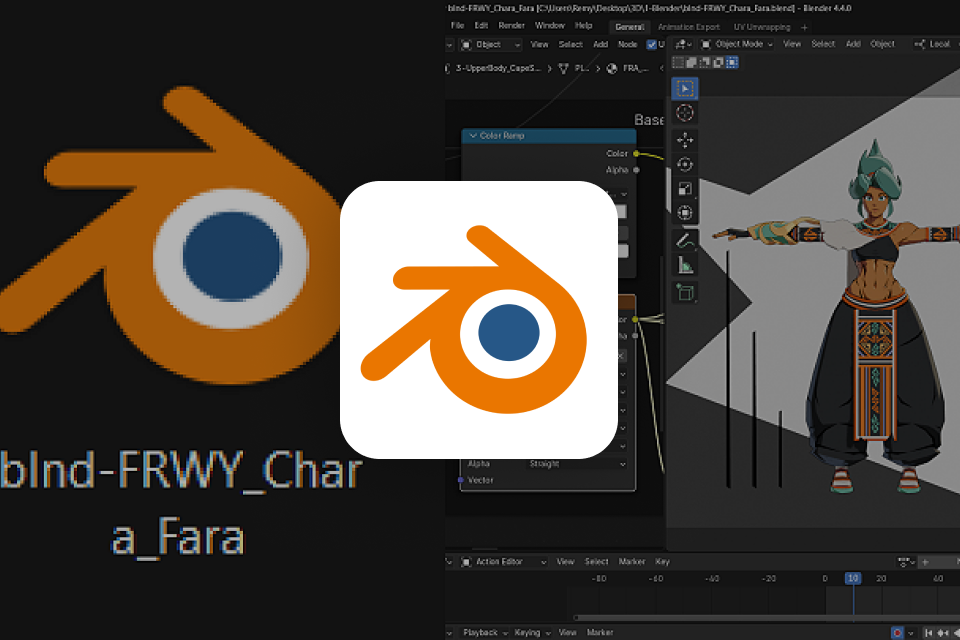The width and height of the screenshot is (960, 640).
Task: Toggle the auto keying record button
Action: (x=898, y=633)
